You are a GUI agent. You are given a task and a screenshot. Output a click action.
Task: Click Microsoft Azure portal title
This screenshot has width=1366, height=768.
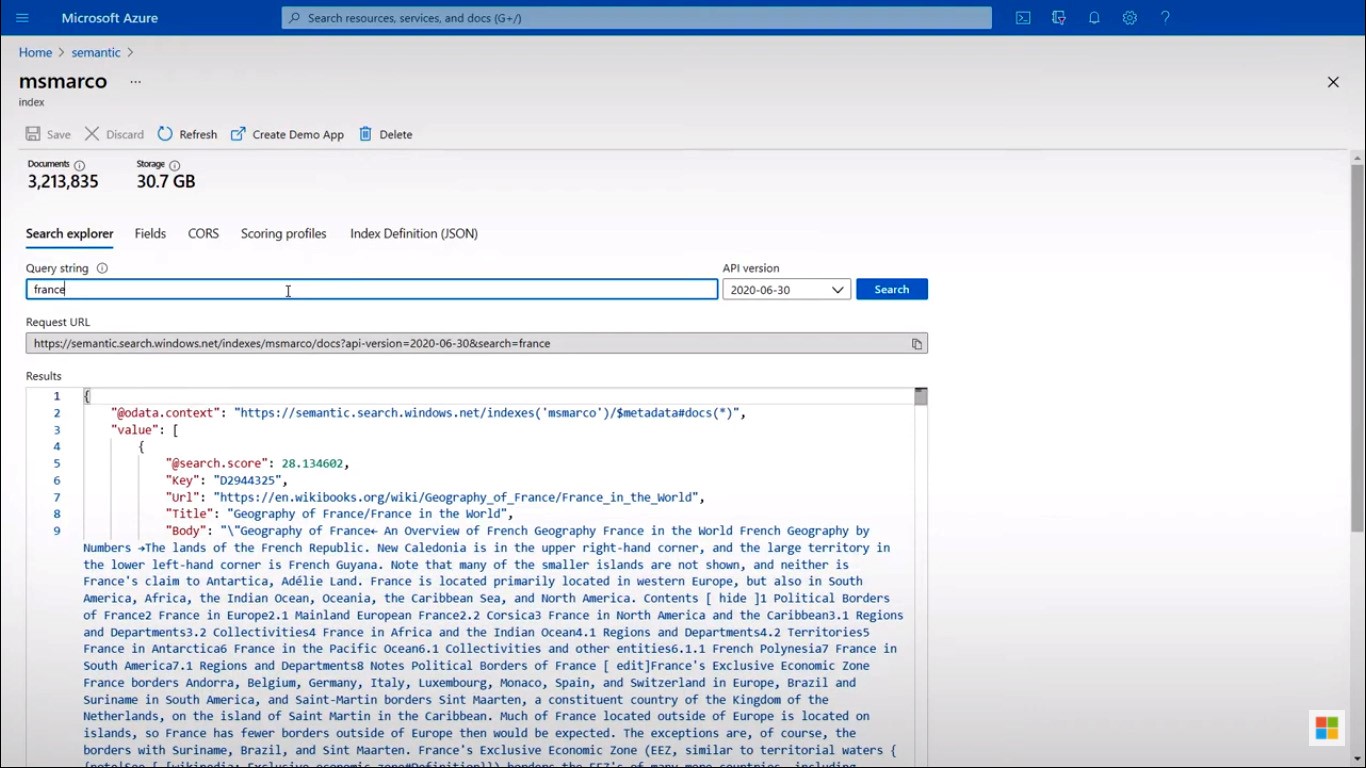(x=110, y=18)
